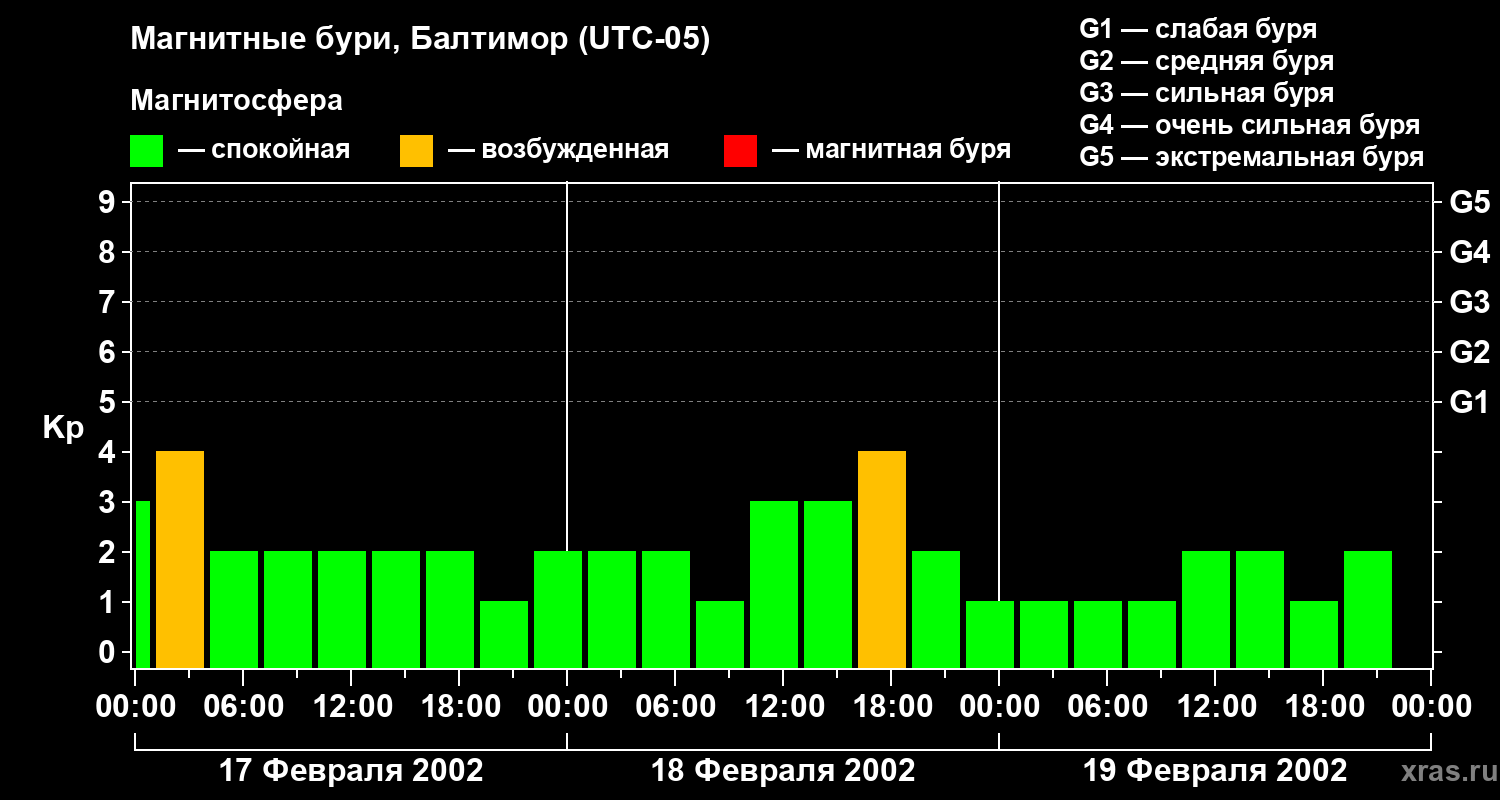Viewport: 1500px width, 800px height.
Task: Click '18:00' time label under 19 Февраля
Action: coord(1323,707)
